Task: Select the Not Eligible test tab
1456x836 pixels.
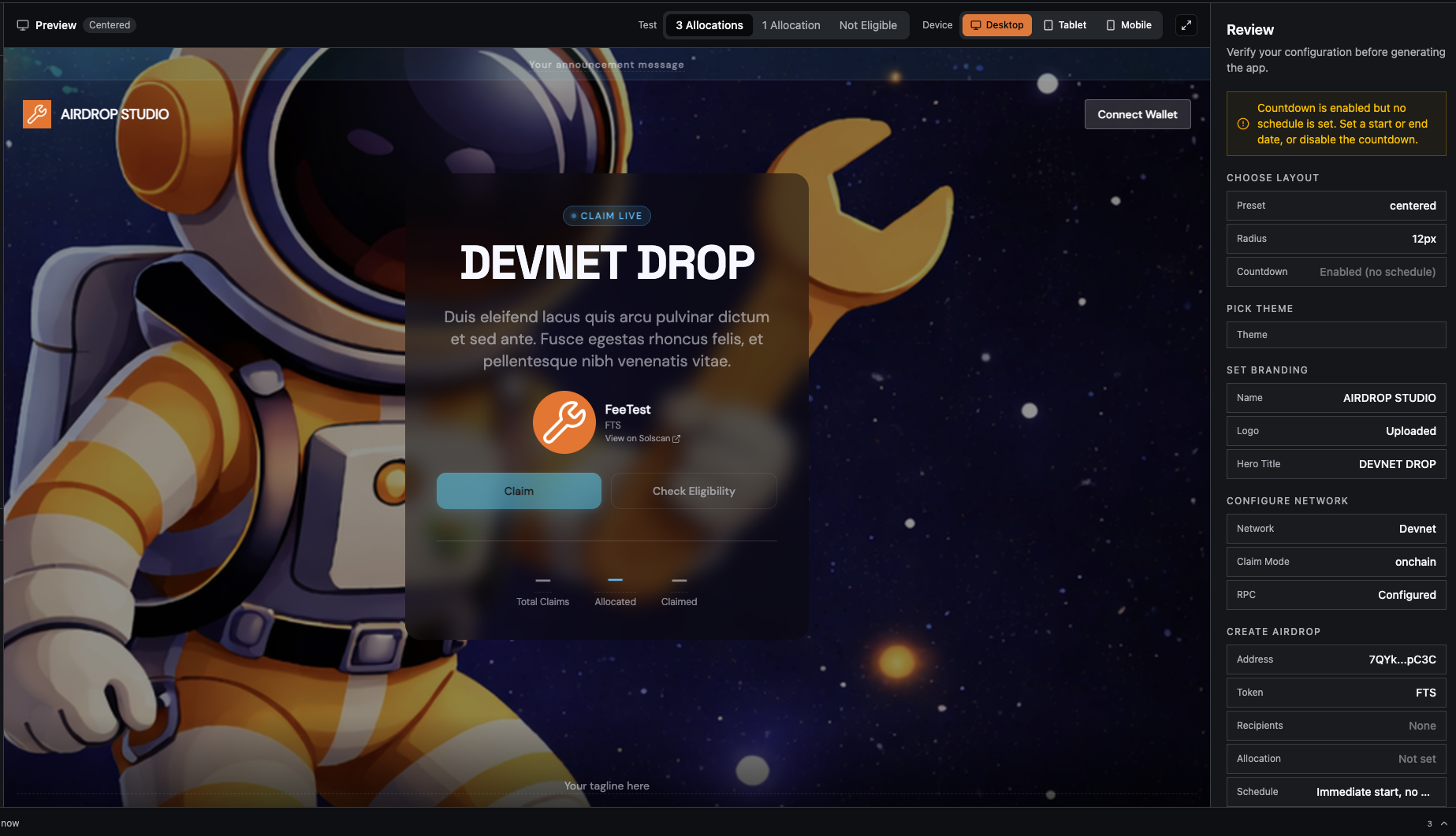Action: click(868, 25)
